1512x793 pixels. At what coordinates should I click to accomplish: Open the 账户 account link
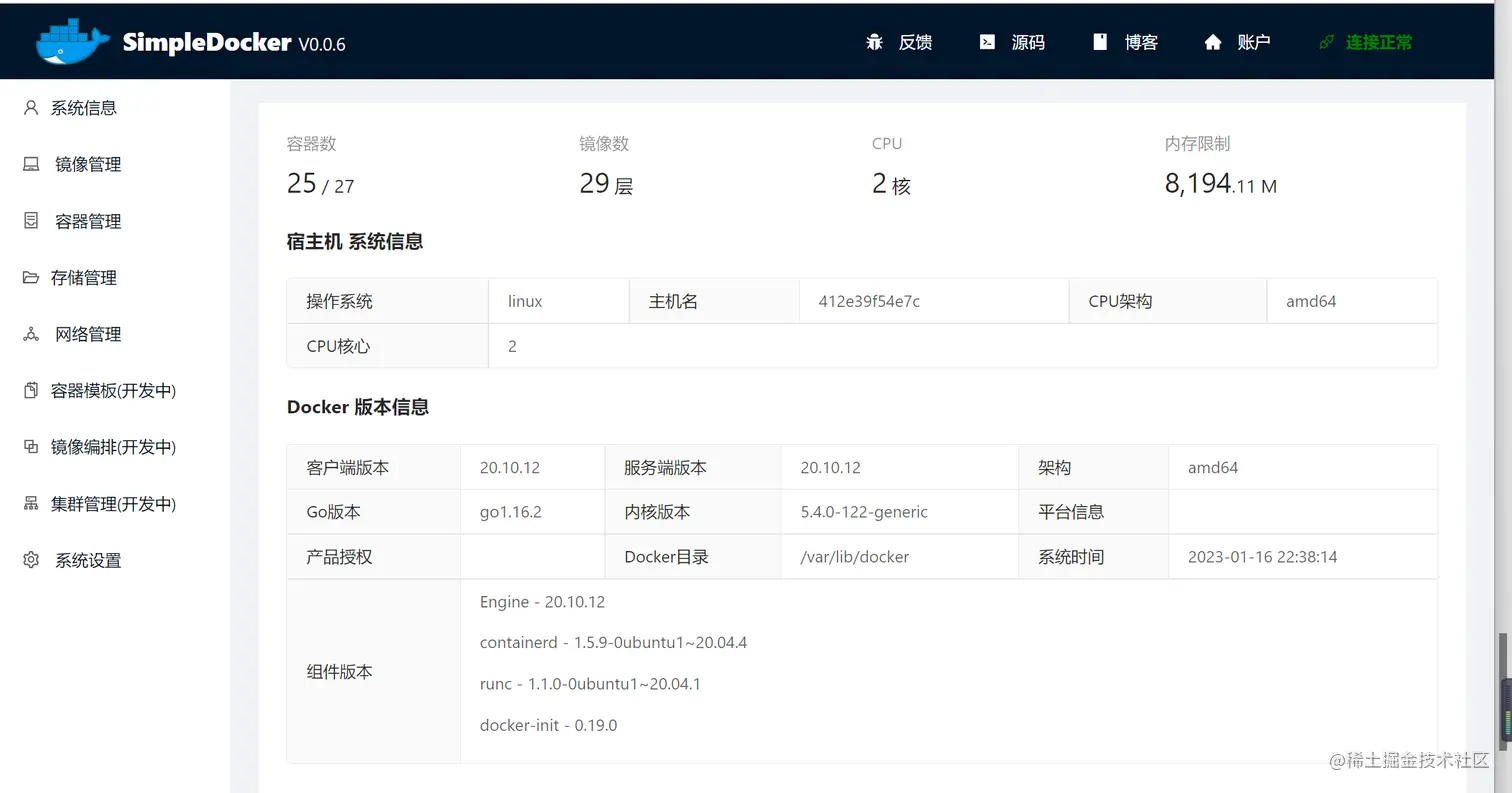point(1254,42)
